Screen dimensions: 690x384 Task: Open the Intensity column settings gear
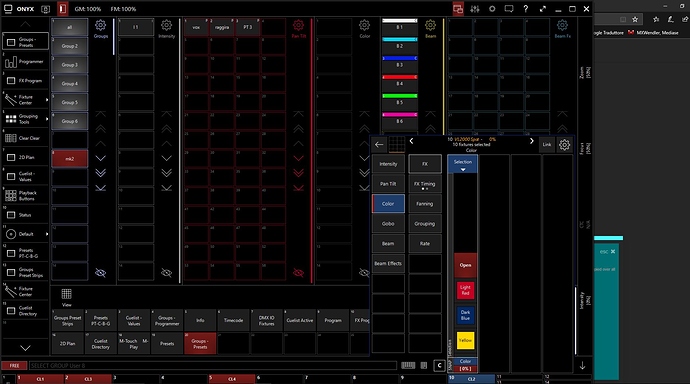tap(166, 25)
